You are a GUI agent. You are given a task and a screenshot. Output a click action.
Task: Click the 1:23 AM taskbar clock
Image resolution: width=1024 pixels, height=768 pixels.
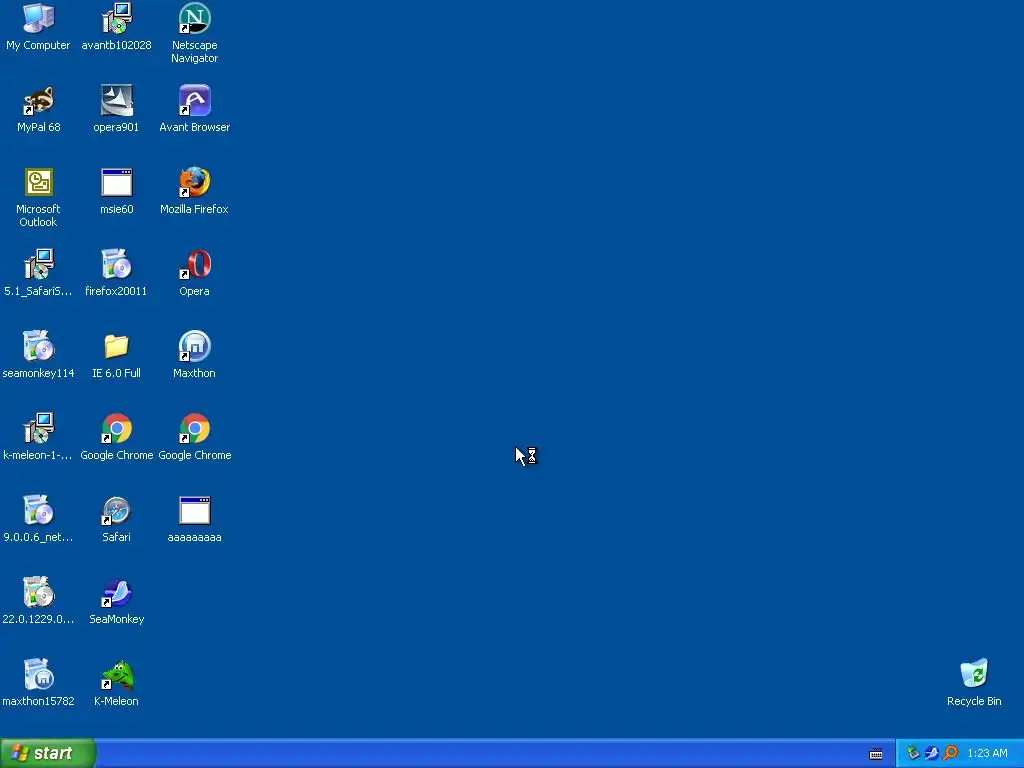(x=987, y=753)
